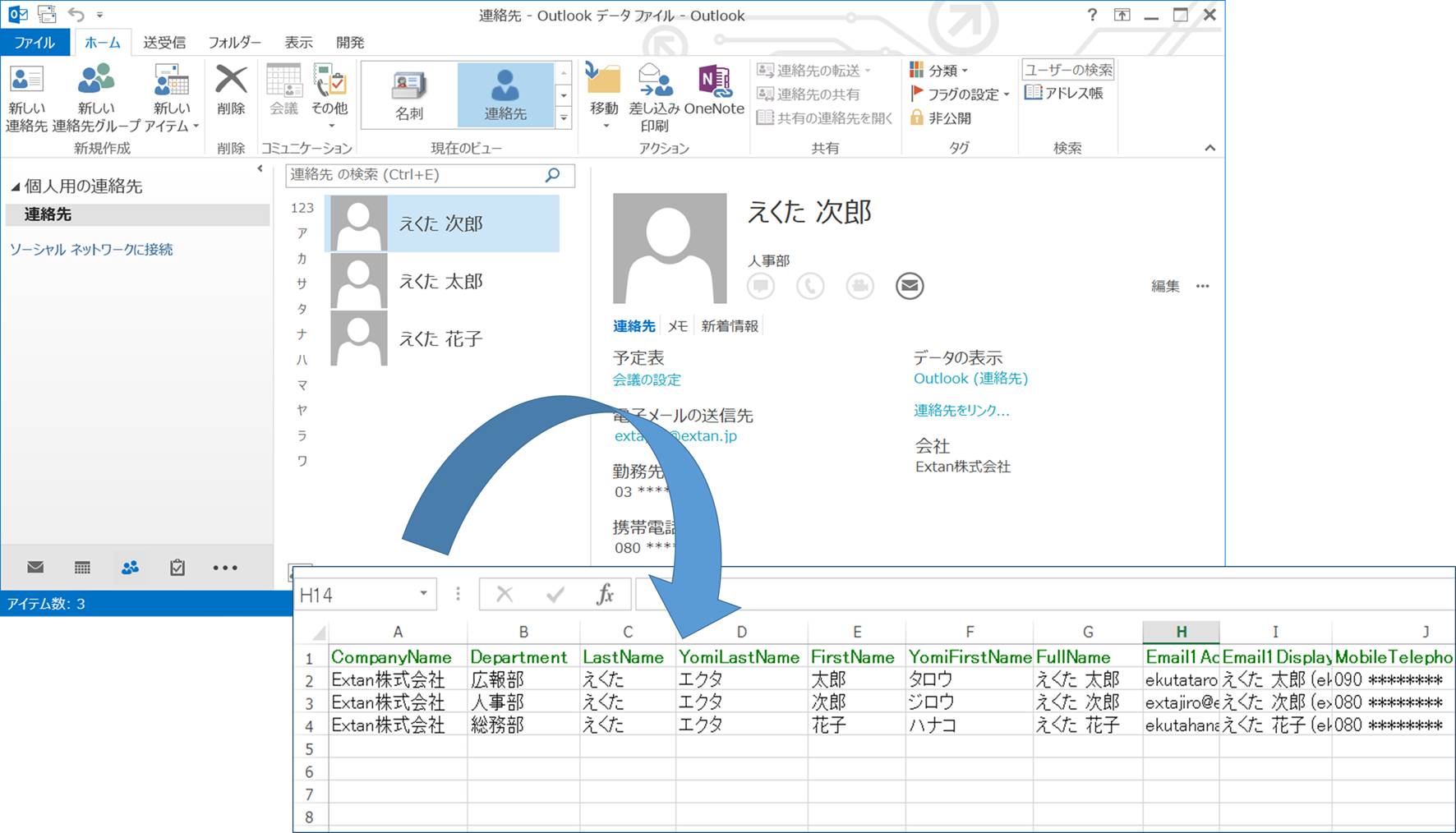The height and width of the screenshot is (833, 1456).
Task: Open the 表示 tab
Action: [298, 43]
